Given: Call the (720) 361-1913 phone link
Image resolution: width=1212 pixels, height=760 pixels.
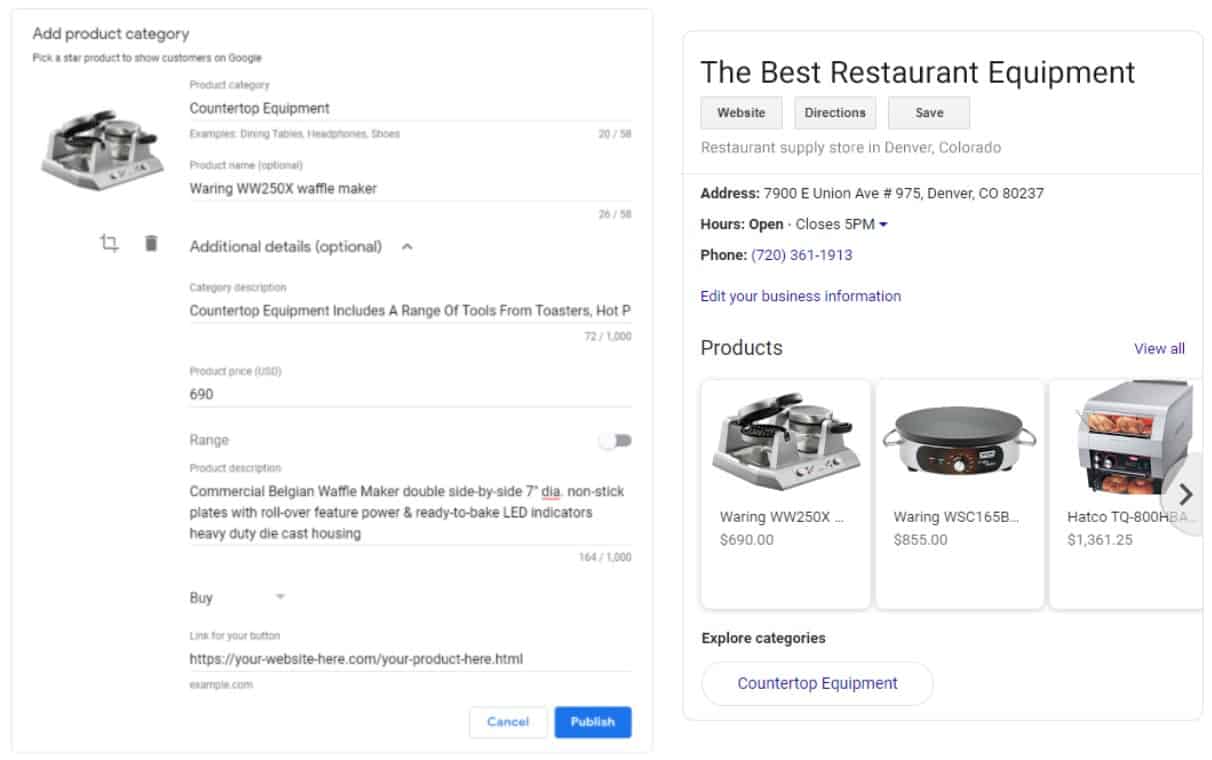Looking at the screenshot, I should [802, 255].
